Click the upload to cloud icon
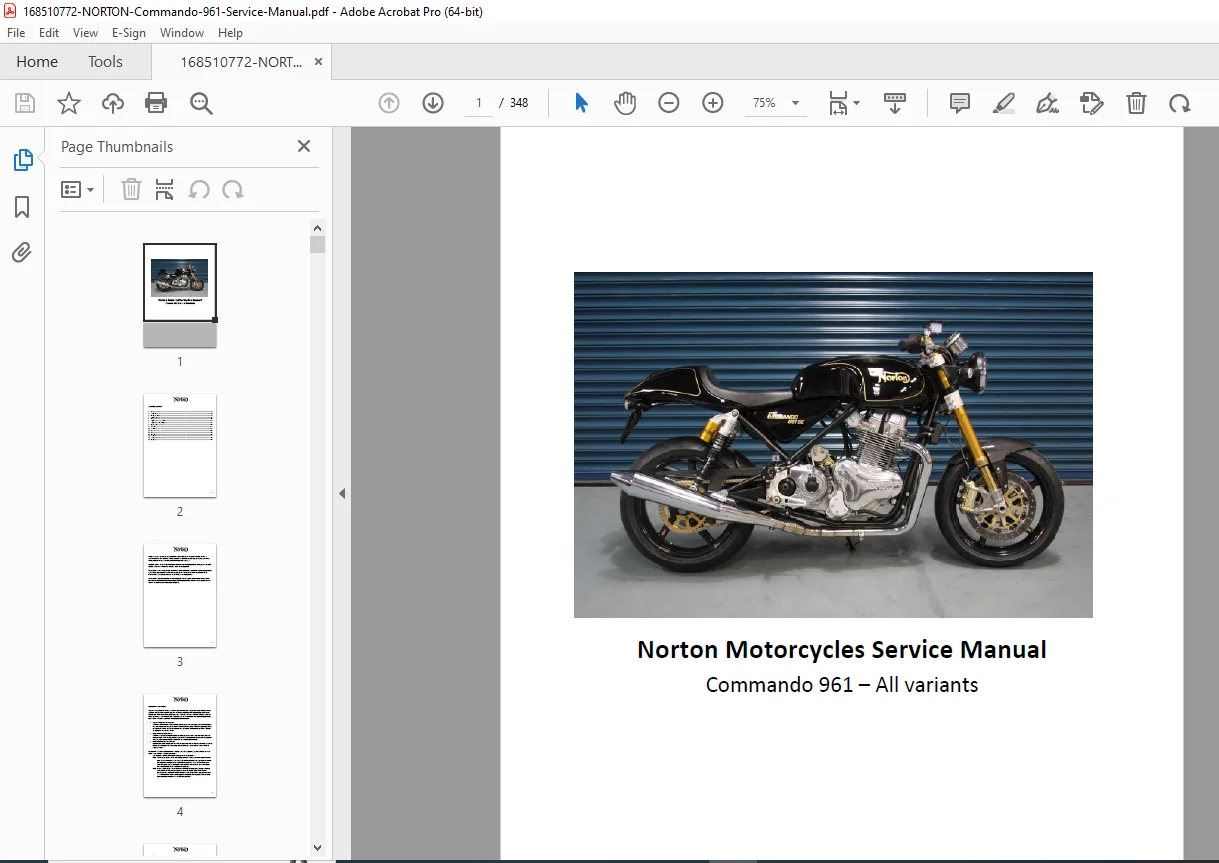 point(113,103)
